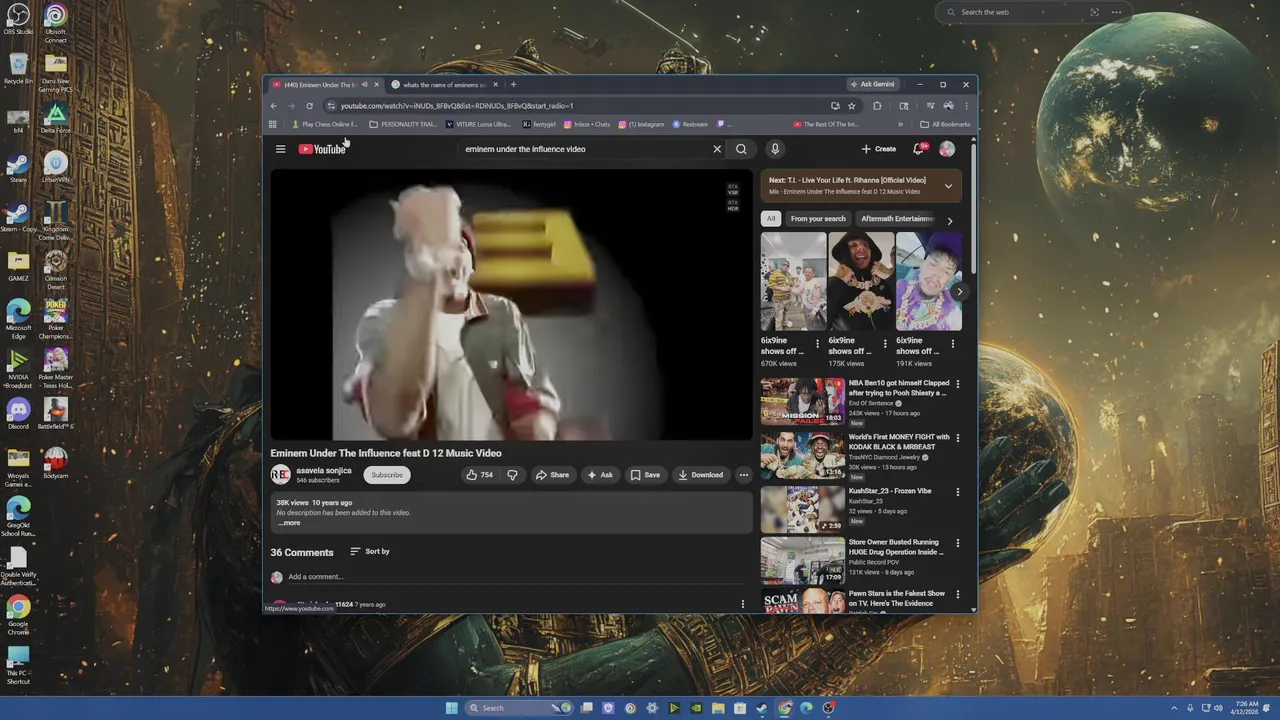This screenshot has width=1280, height=720.
Task: Select Ubisoft Connect desktop icon
Action: point(56,23)
